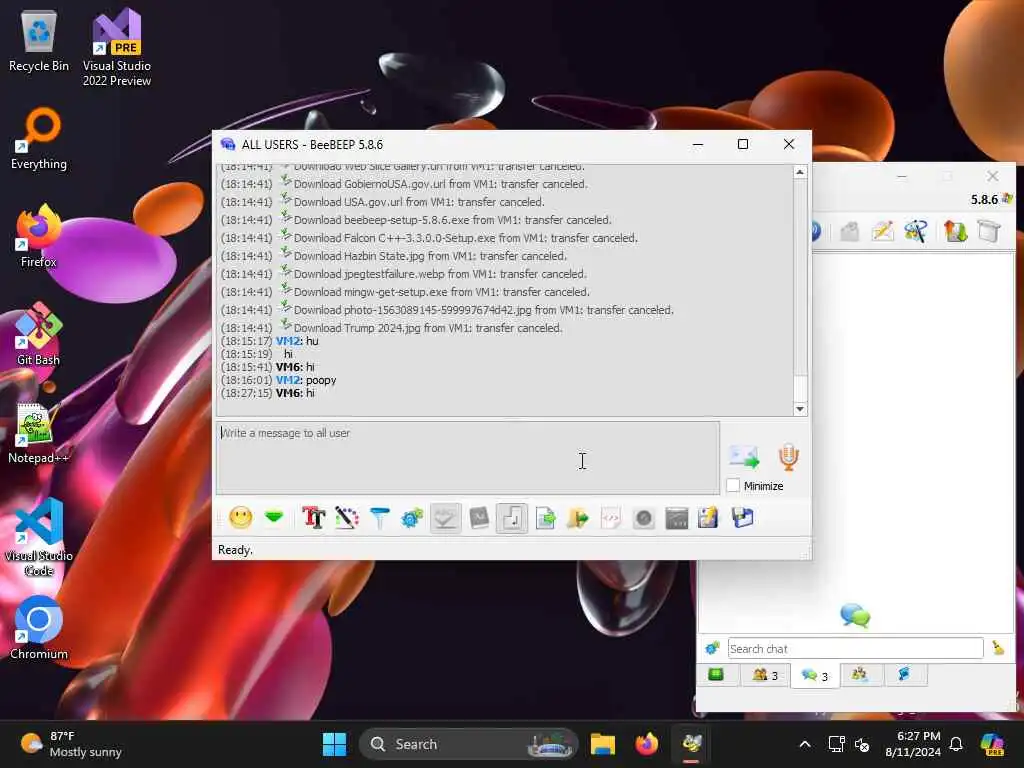Click the save chat floppy disks icon

click(x=743, y=518)
